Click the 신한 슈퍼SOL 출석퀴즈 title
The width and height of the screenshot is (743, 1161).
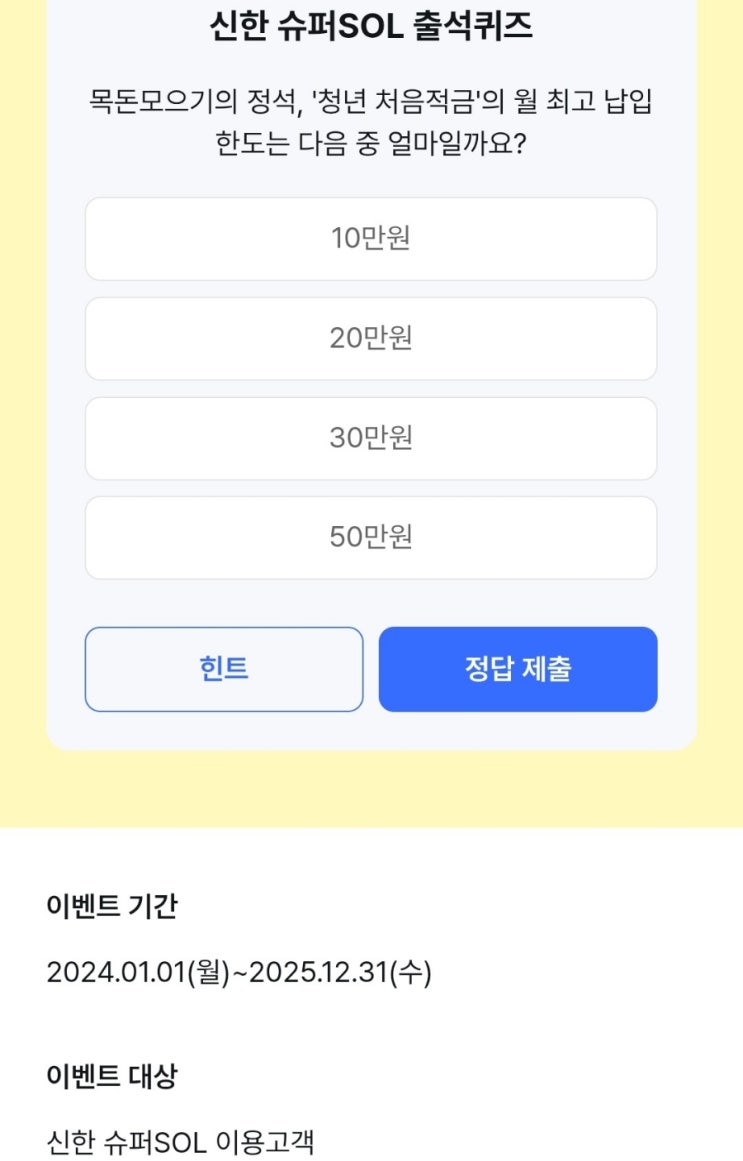coord(371,26)
